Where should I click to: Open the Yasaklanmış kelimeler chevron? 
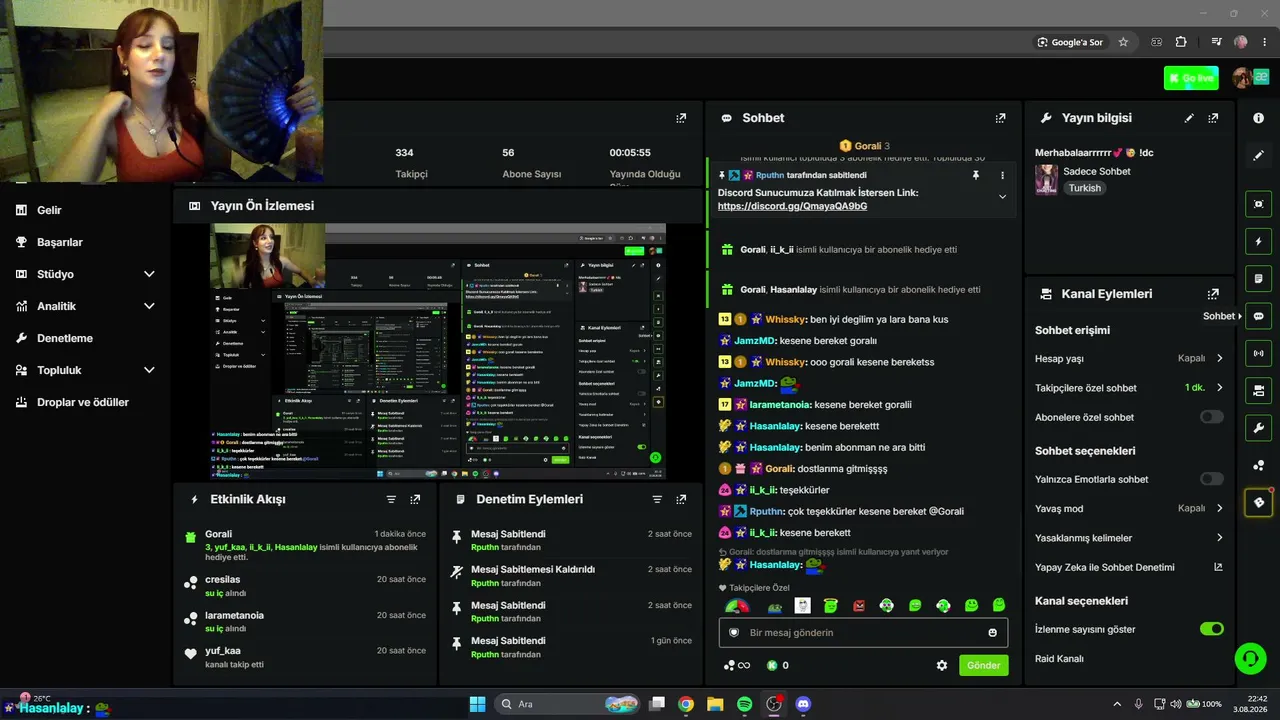click(x=1220, y=538)
